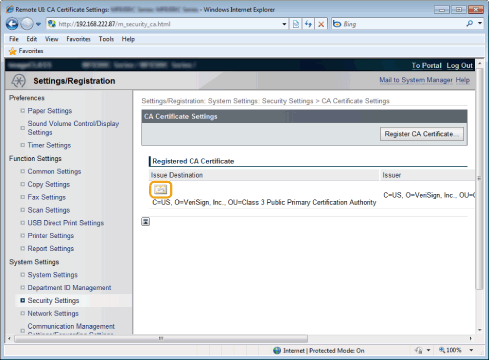The height and width of the screenshot is (360, 489).
Task: Open the File menu
Action: pos(14,39)
